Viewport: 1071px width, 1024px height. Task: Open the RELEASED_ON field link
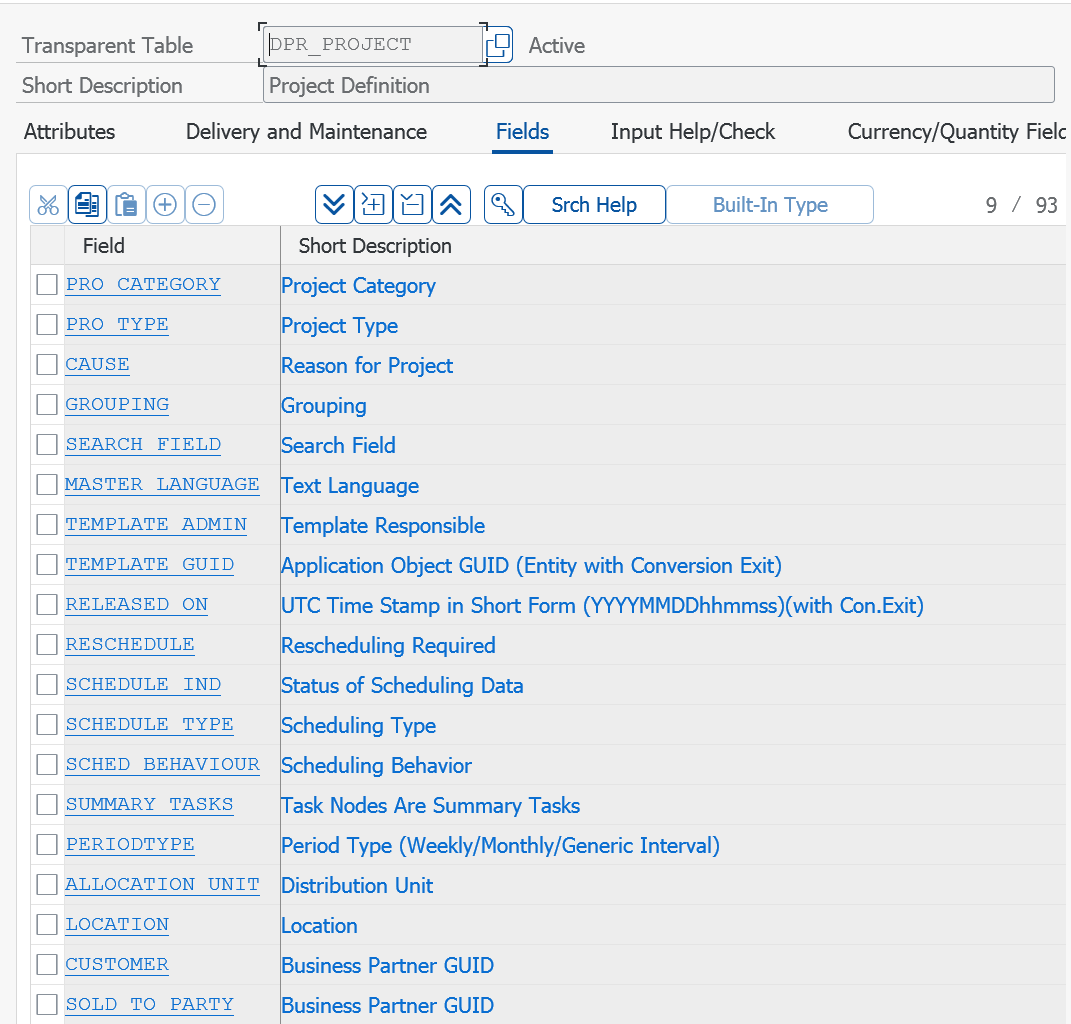pos(137,605)
